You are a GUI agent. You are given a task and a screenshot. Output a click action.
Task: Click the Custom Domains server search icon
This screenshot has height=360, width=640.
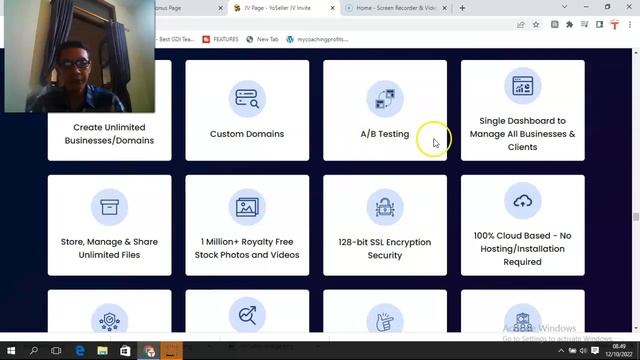coord(247,99)
